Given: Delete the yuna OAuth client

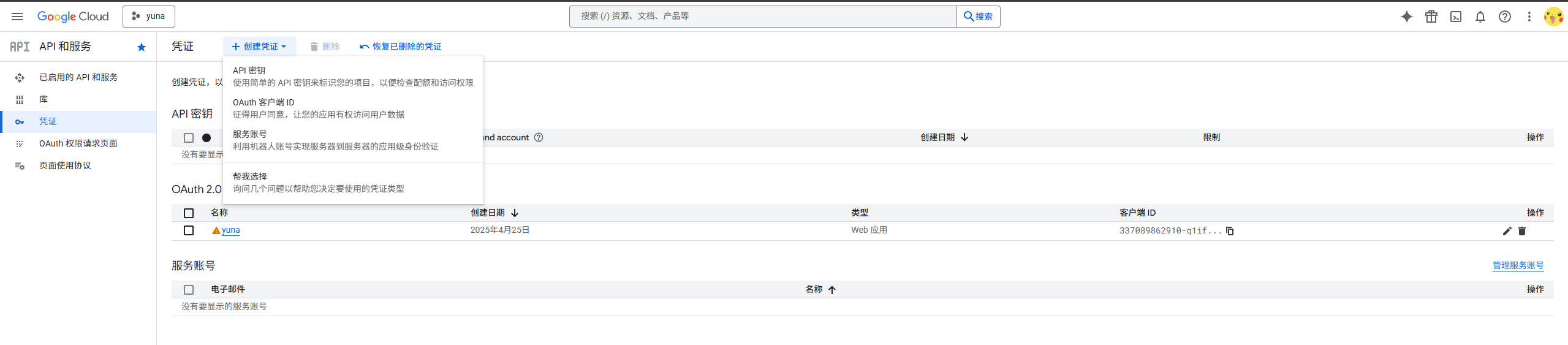Looking at the screenshot, I should [x=1522, y=231].
